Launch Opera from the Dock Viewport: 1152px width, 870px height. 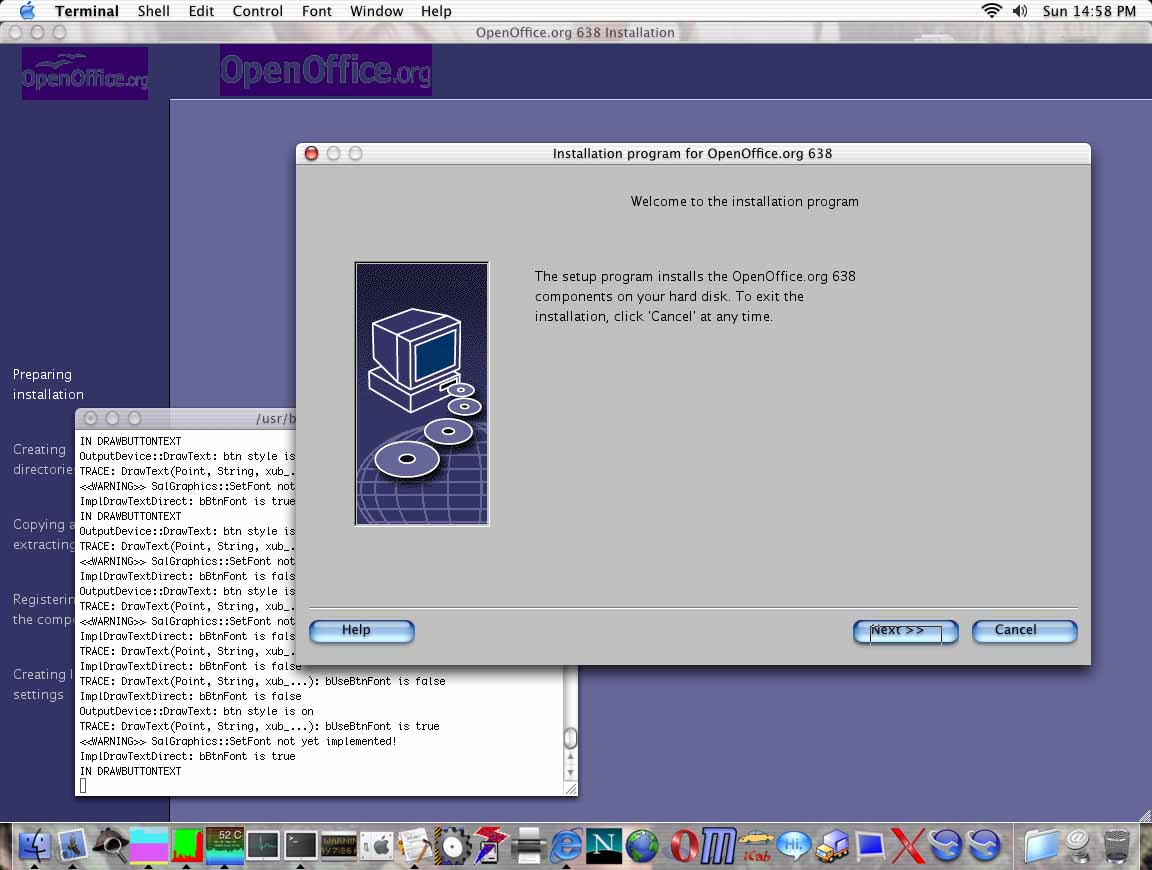683,845
